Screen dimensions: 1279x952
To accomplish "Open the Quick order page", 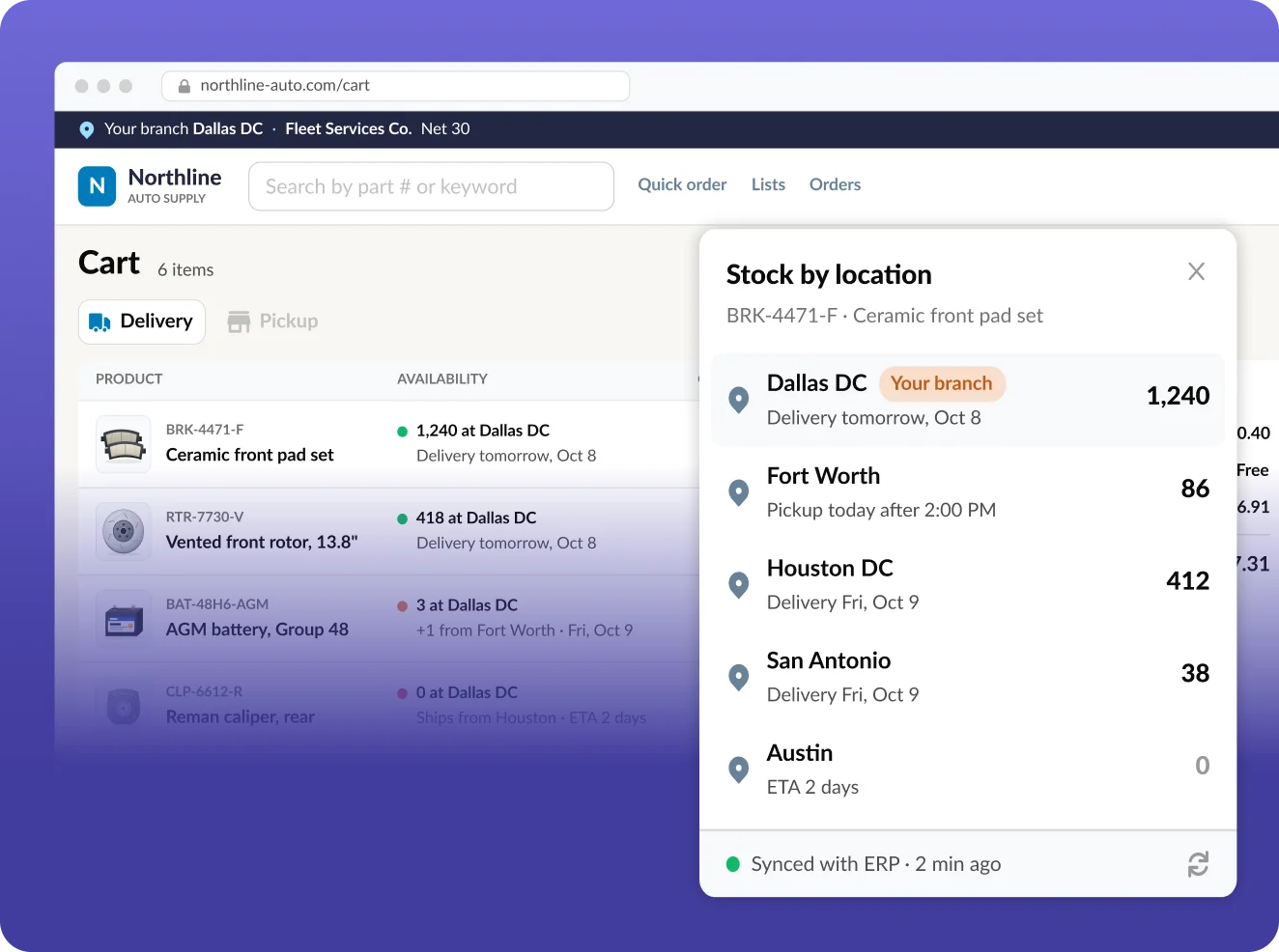I will click(682, 184).
